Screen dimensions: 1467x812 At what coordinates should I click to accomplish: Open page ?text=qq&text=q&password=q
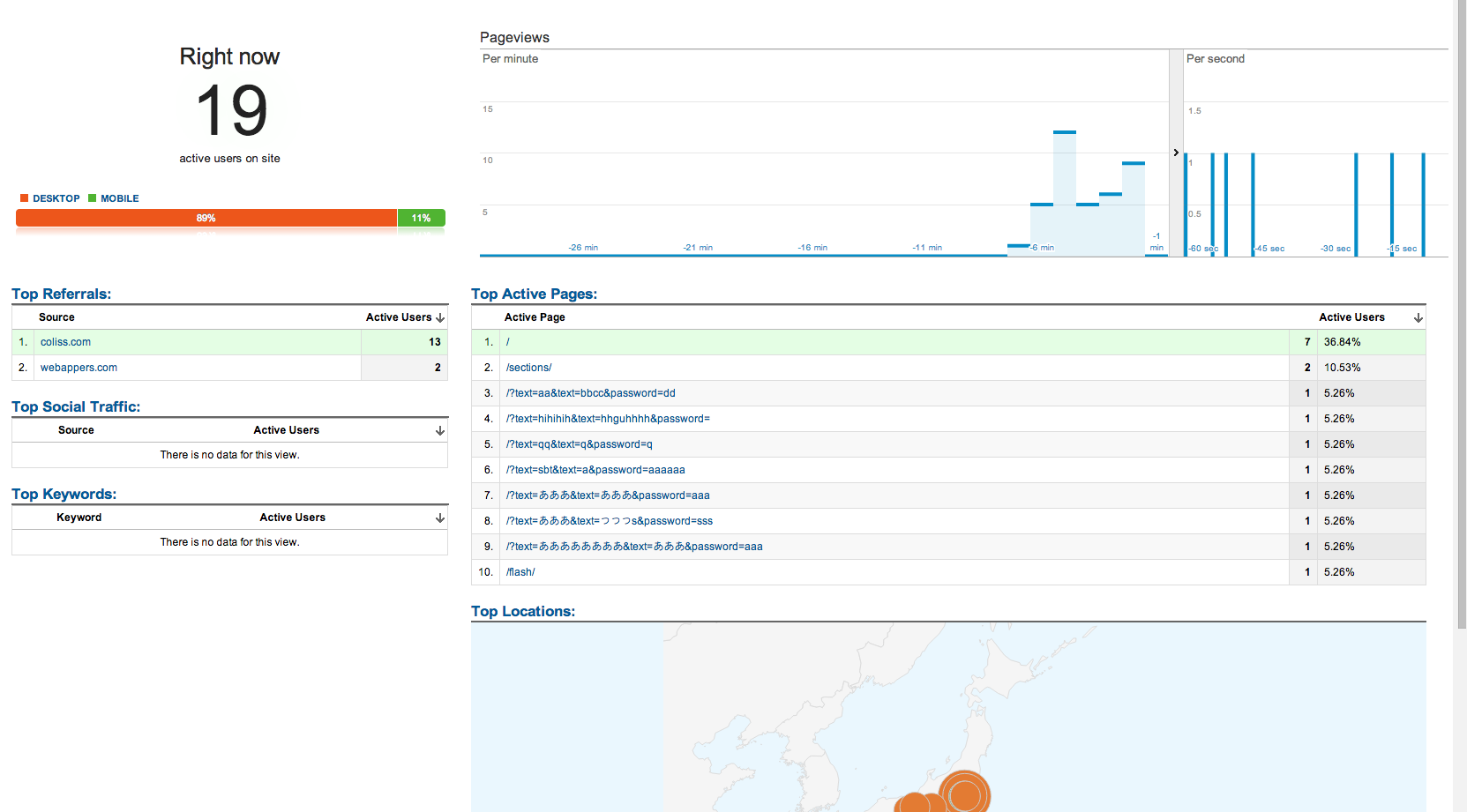(579, 444)
